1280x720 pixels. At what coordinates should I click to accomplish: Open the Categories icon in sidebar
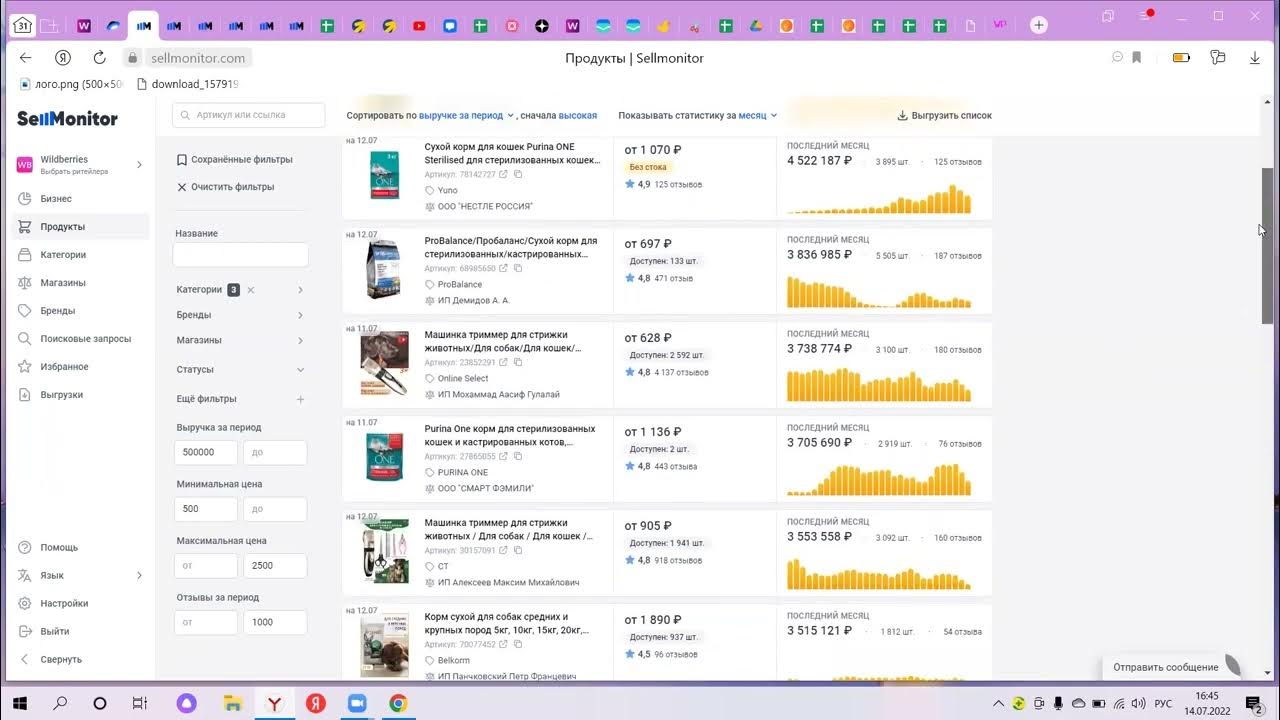[x=24, y=254]
